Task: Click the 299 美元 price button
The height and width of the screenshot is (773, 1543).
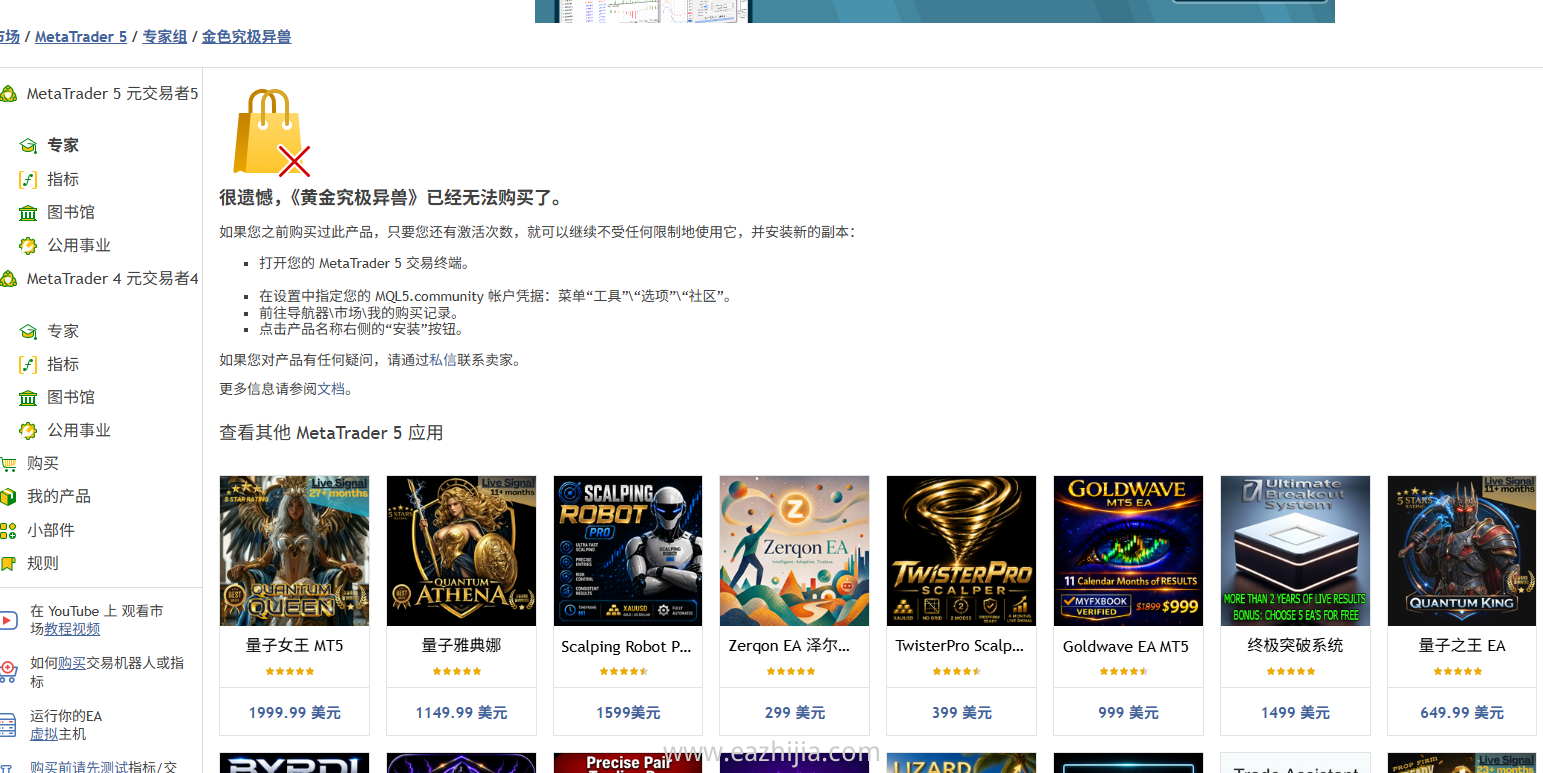Action: click(x=795, y=713)
